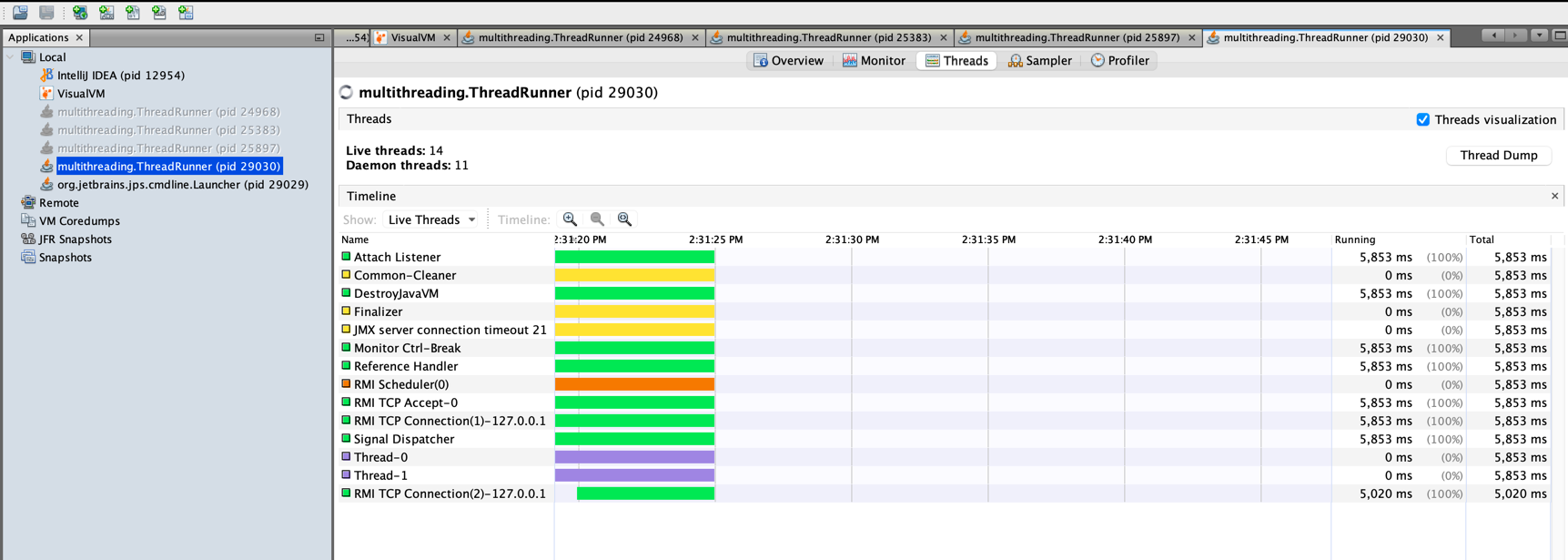Close the pid 24968 ThreadRunner tab
The image size is (1568, 560).
point(695,37)
